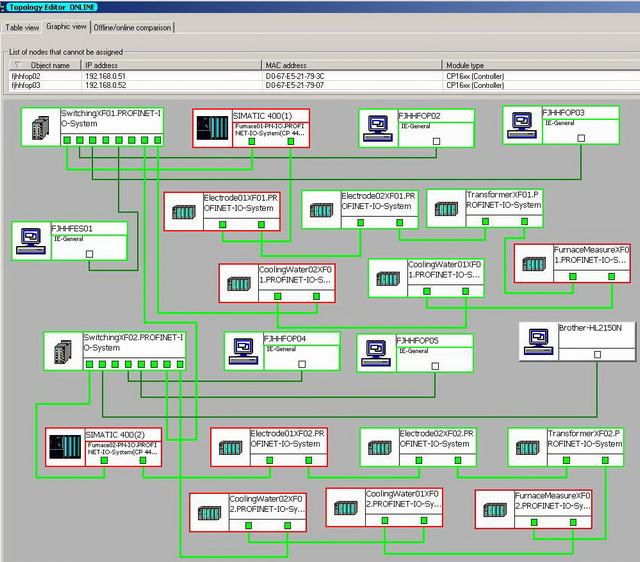640x562 pixels.
Task: Select the SwitchingXF01 switch device icon
Action: click(x=41, y=127)
